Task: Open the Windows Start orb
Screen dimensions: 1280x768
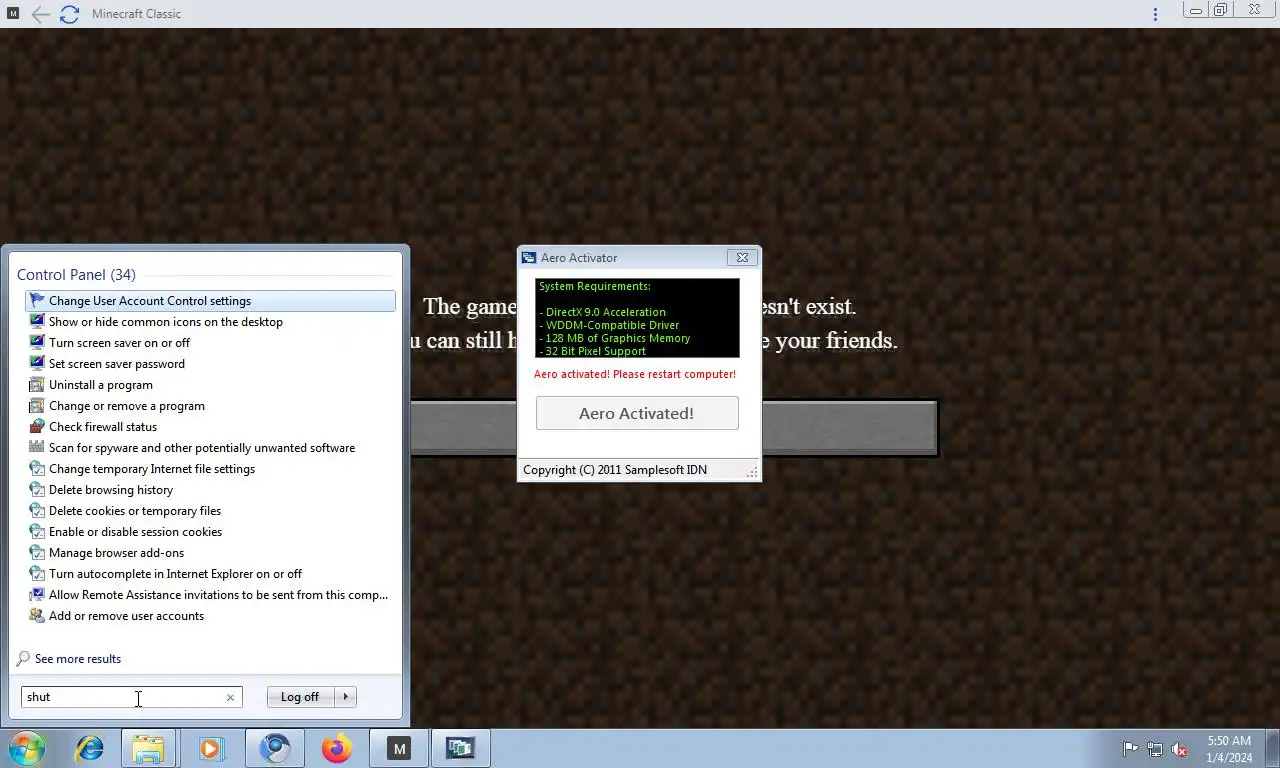Action: click(27, 748)
